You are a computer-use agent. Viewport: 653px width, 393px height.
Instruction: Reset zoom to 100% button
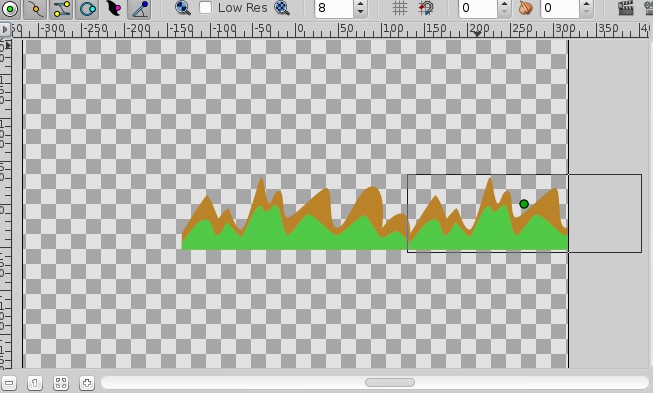(35, 383)
